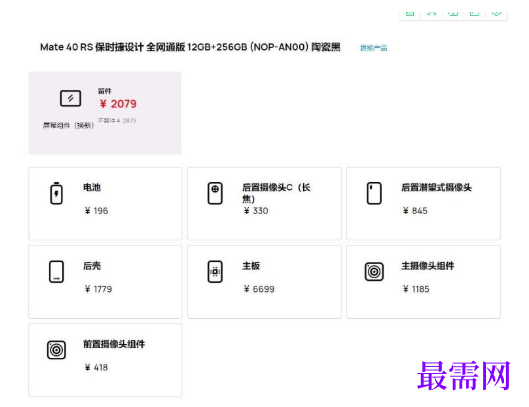Select the 主摄像头组件 part name

coord(428,266)
